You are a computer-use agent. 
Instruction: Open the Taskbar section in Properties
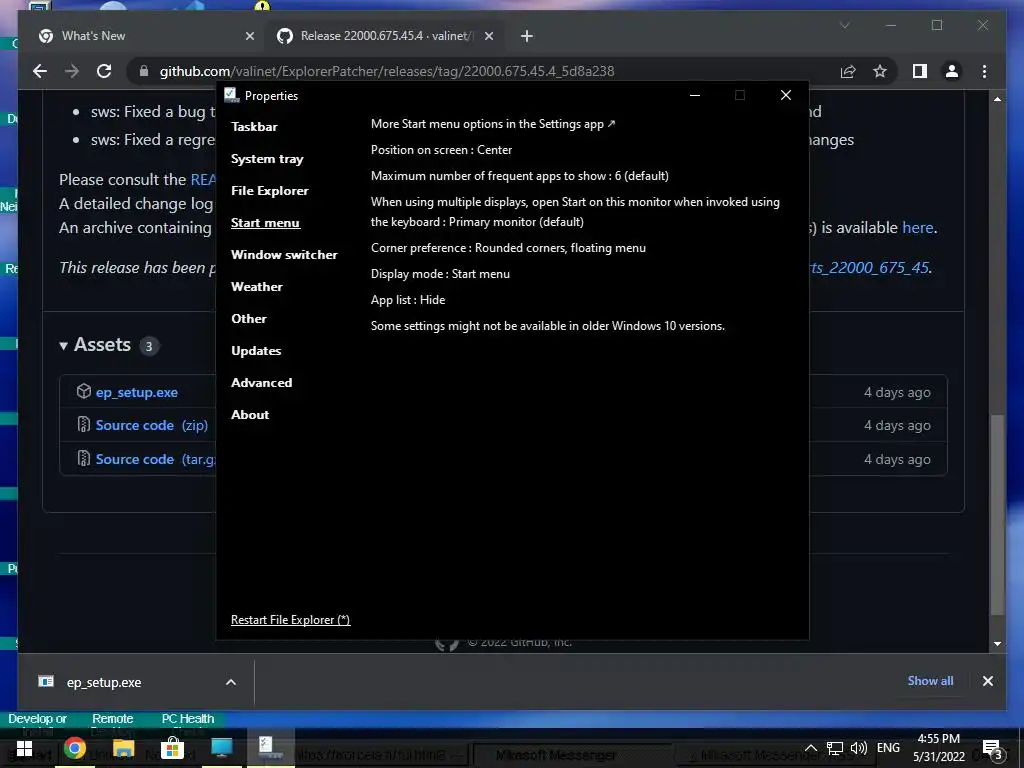(x=254, y=127)
